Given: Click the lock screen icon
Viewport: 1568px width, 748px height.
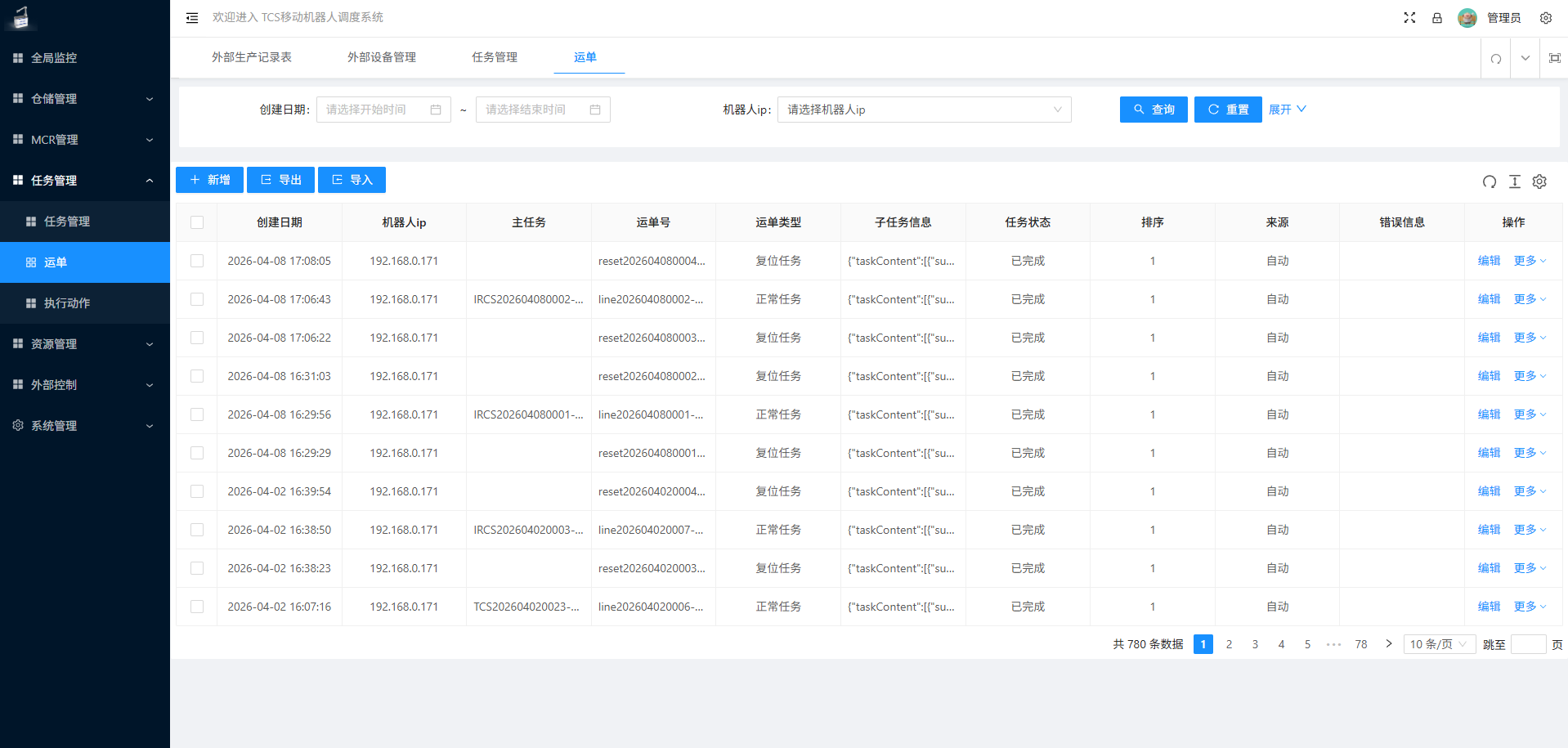Looking at the screenshot, I should [1437, 18].
